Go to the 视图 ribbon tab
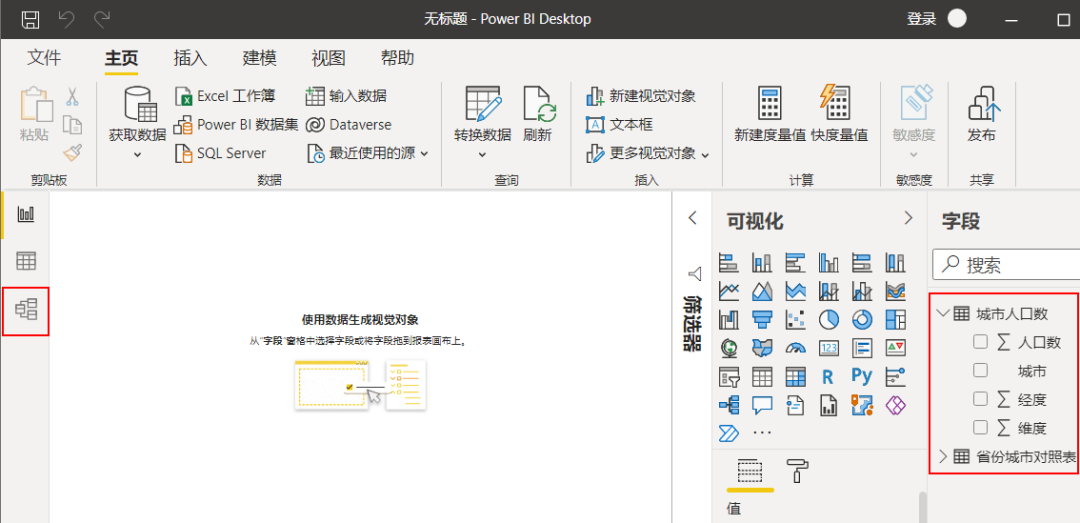Screen dimensions: 1080x523 coord(329,58)
